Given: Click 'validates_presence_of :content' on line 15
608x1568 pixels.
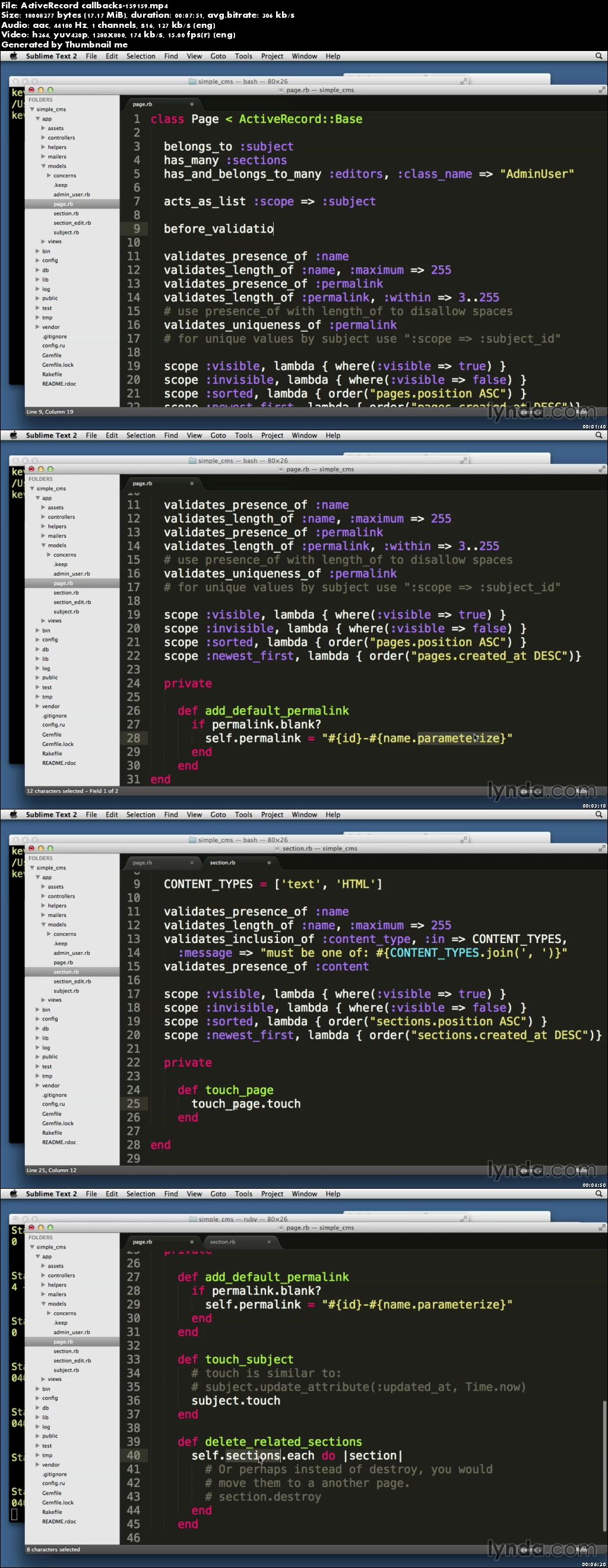Looking at the screenshot, I should pos(266,967).
